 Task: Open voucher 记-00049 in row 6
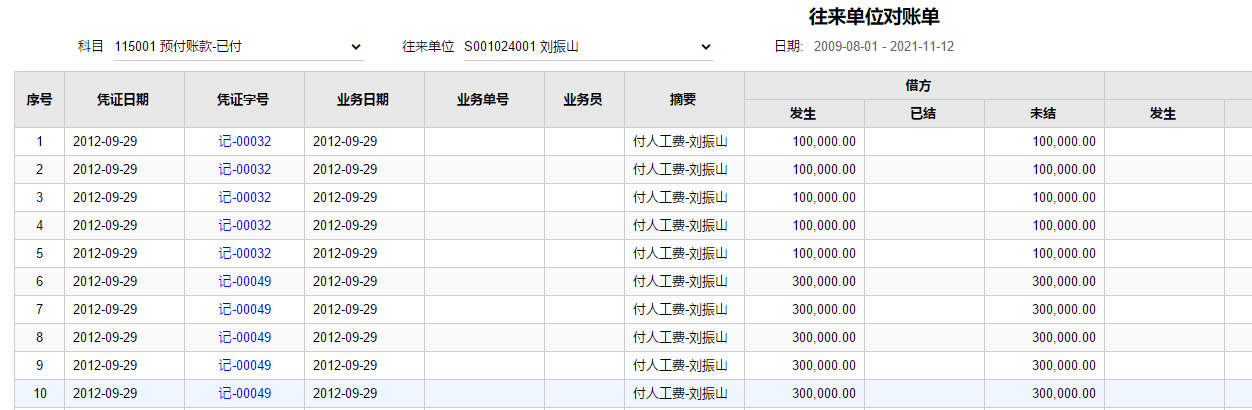[245, 281]
